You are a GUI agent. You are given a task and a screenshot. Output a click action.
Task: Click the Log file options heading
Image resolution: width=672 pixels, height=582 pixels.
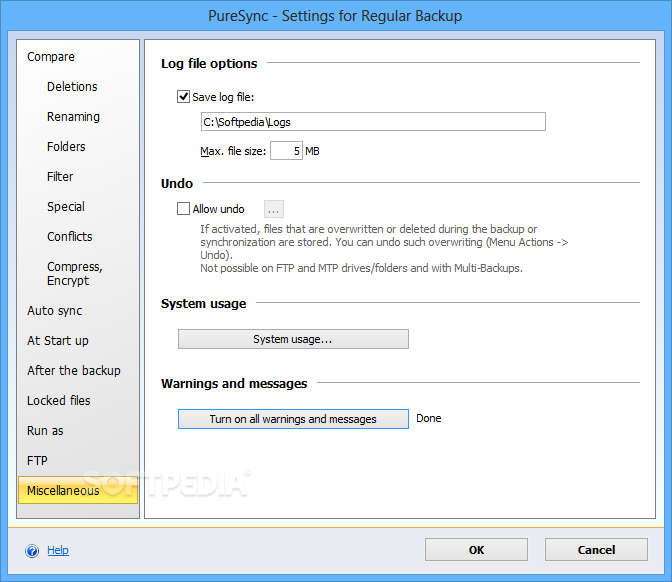209,63
